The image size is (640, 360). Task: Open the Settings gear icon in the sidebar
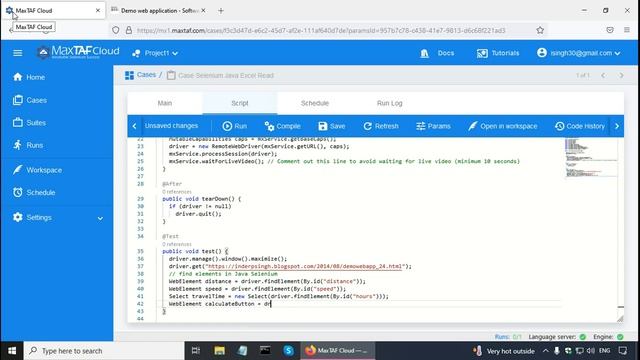click(18, 217)
